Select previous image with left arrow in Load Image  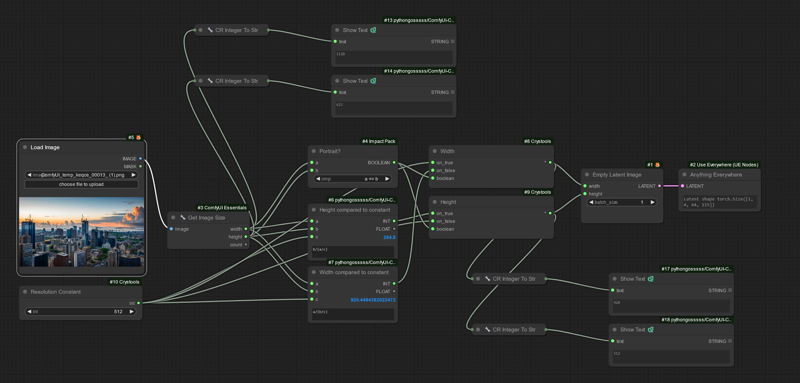click(x=29, y=175)
